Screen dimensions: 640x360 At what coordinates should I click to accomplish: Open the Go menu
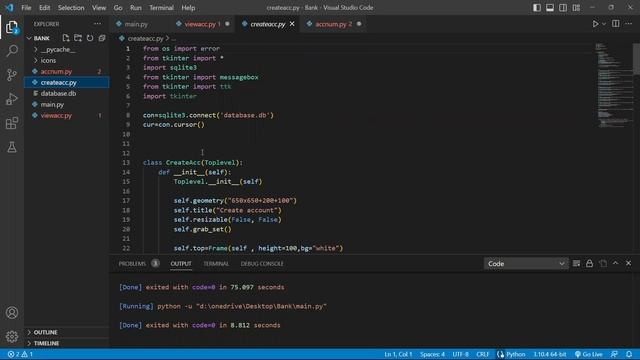point(118,8)
